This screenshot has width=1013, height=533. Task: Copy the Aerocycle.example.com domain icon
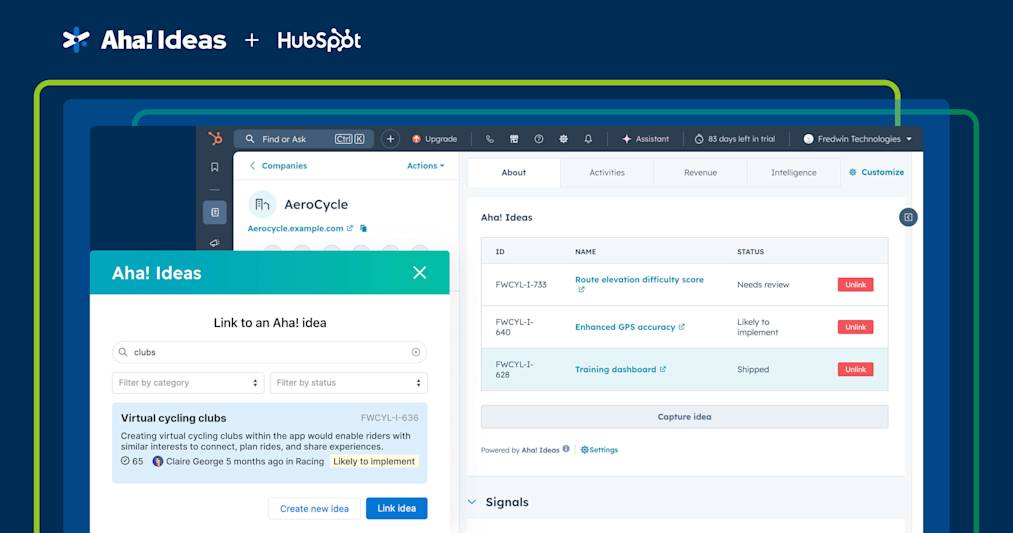363,228
